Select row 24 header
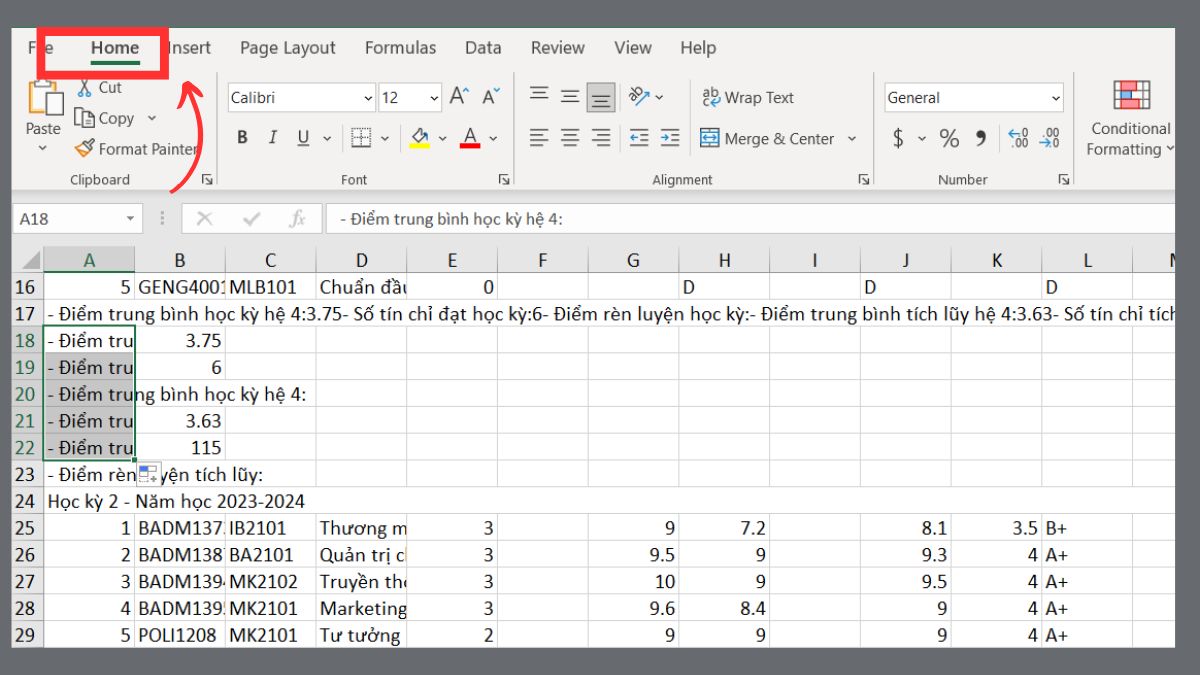The width and height of the screenshot is (1200, 675). point(27,501)
